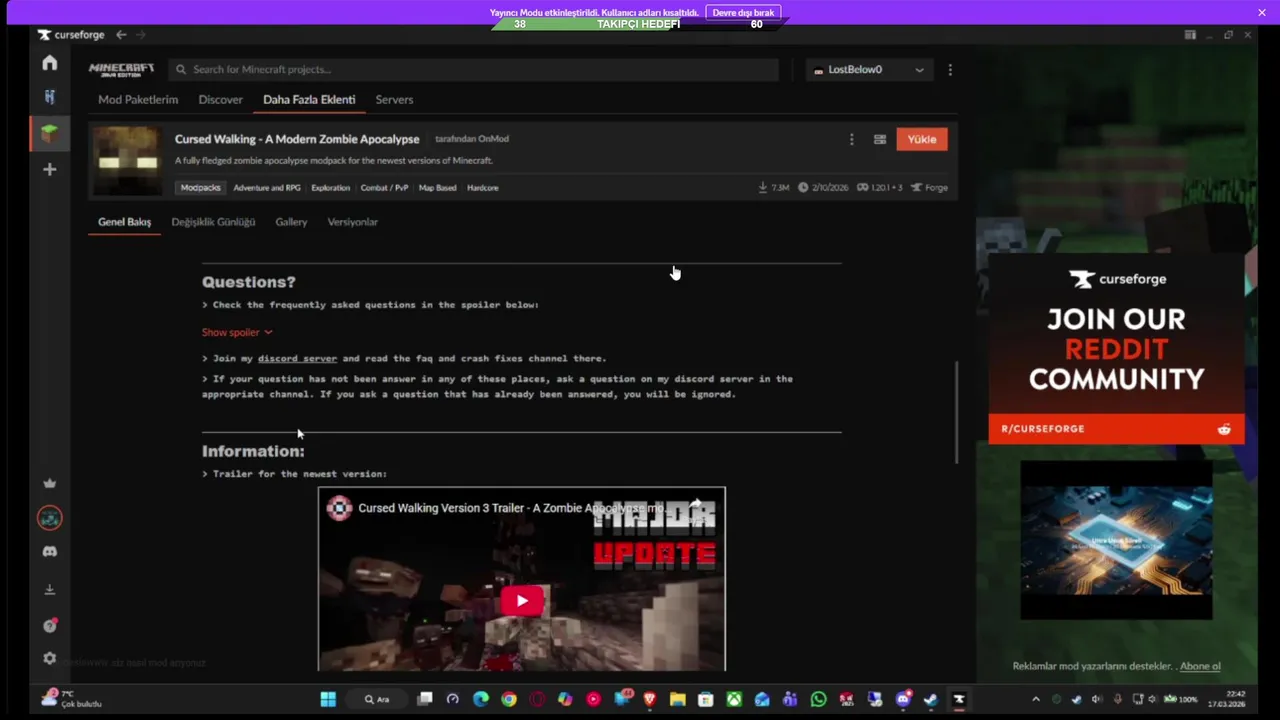Click the Abone ol link
This screenshot has width=1280, height=720.
[x=1200, y=666]
